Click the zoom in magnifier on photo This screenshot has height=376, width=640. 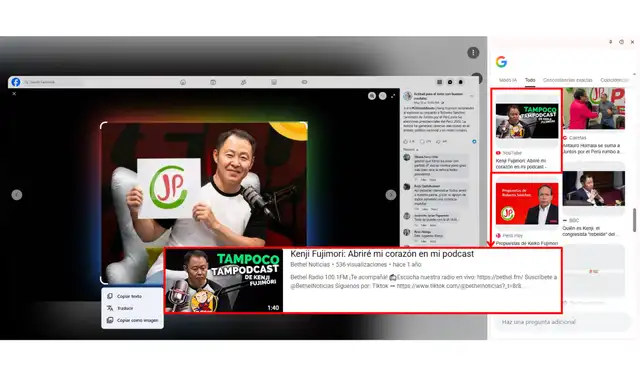click(x=372, y=96)
